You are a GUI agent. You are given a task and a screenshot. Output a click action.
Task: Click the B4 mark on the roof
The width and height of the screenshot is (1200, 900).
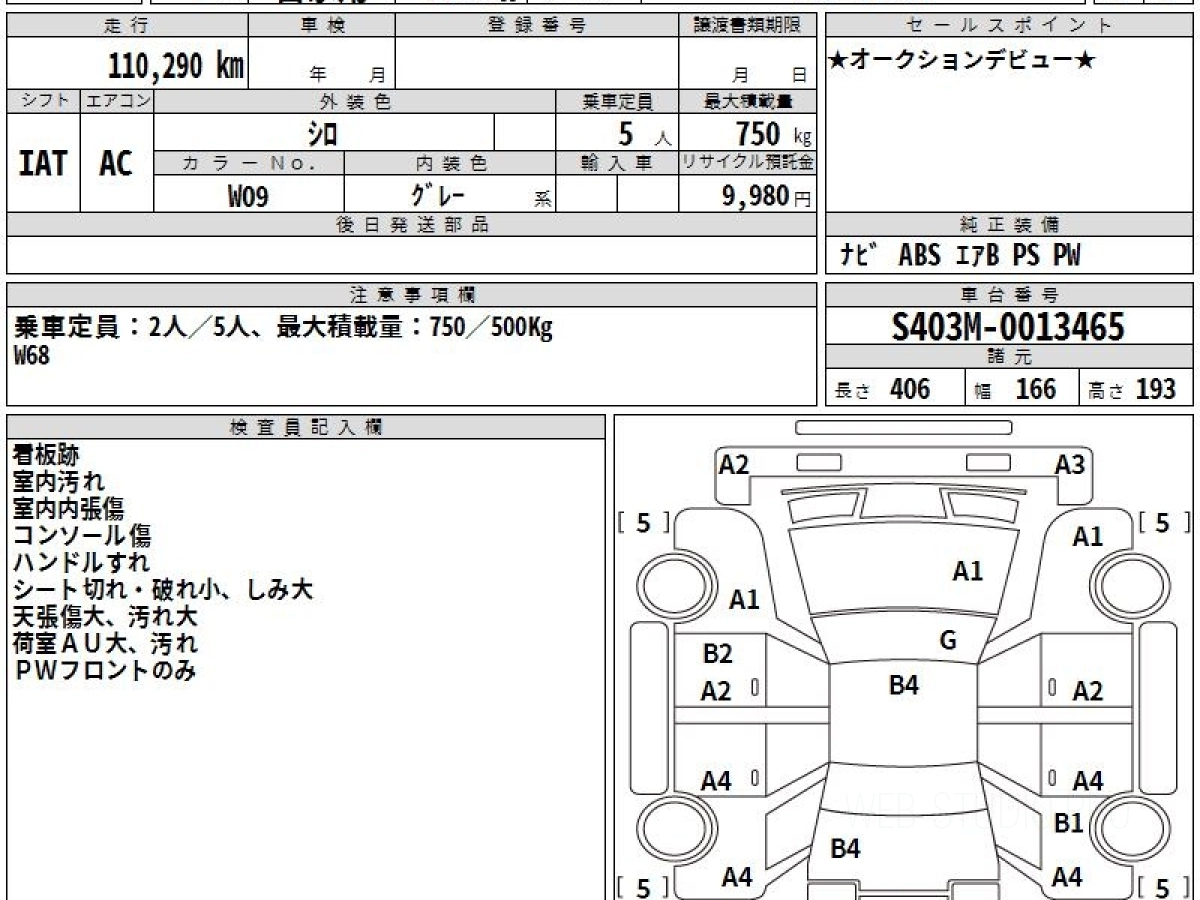(904, 685)
